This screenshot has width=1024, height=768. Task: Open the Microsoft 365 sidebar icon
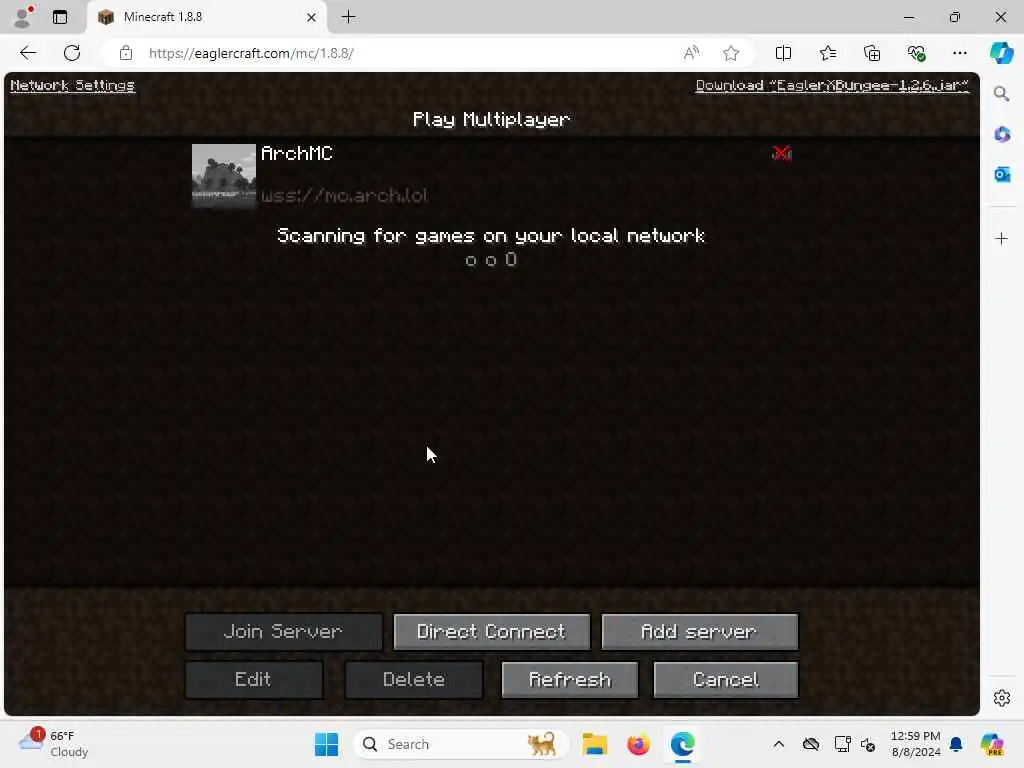1001,135
